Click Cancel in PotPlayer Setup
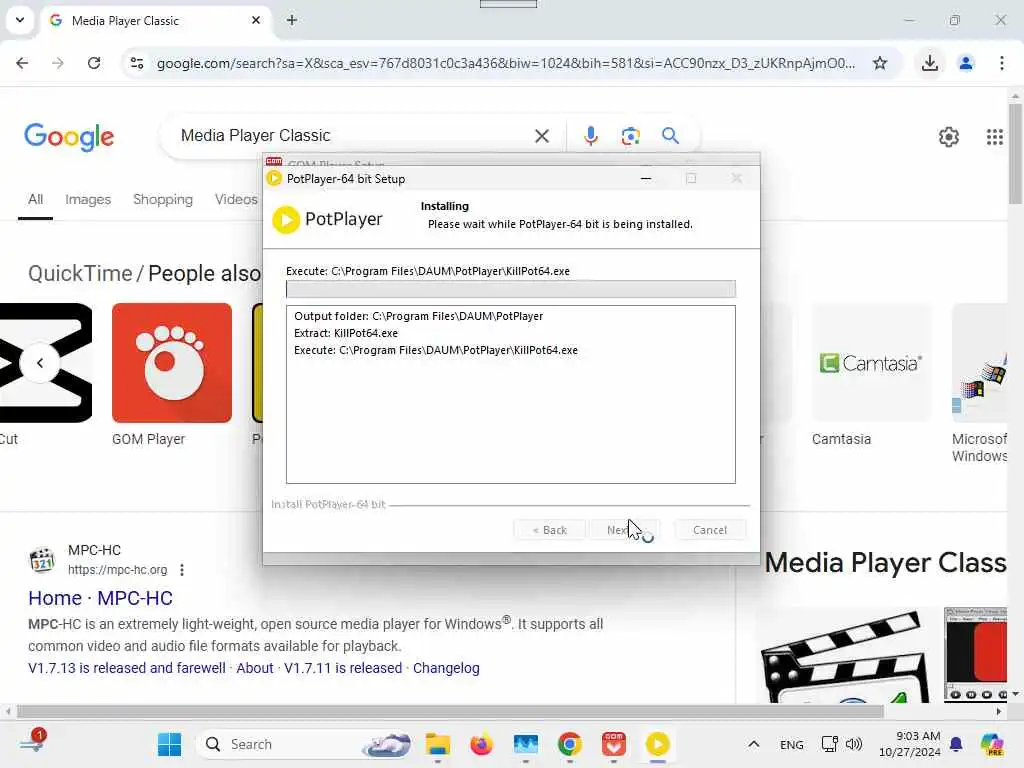The width and height of the screenshot is (1024, 768). pos(709,530)
